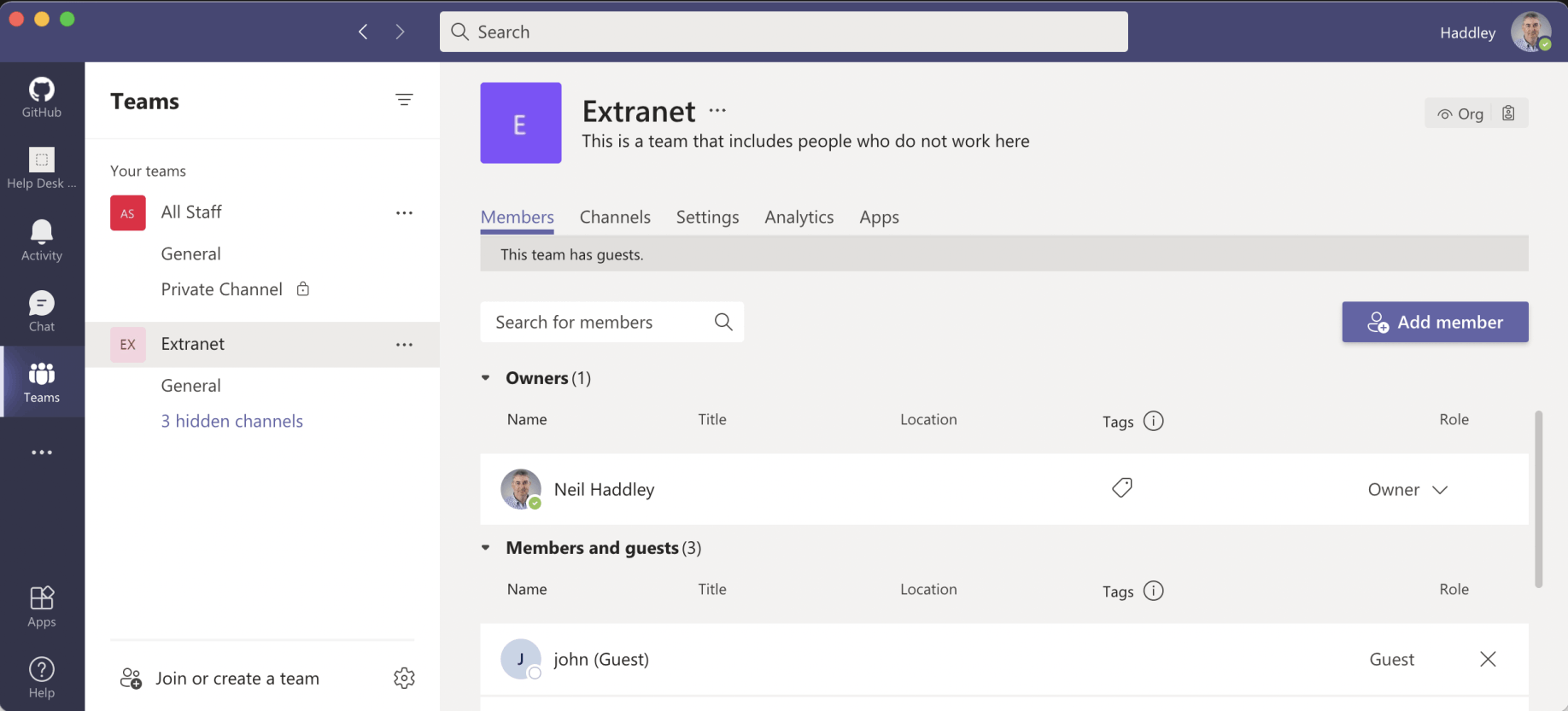Switch to the Analytics tab

(x=799, y=218)
